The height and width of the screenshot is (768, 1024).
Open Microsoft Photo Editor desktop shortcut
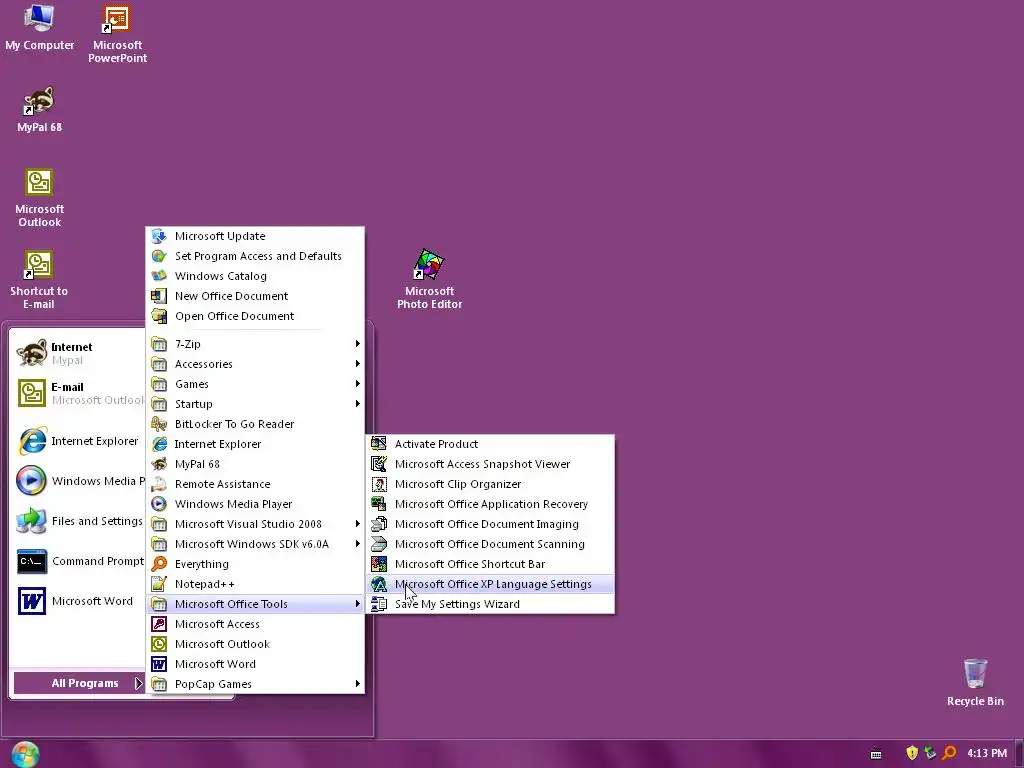click(x=429, y=280)
